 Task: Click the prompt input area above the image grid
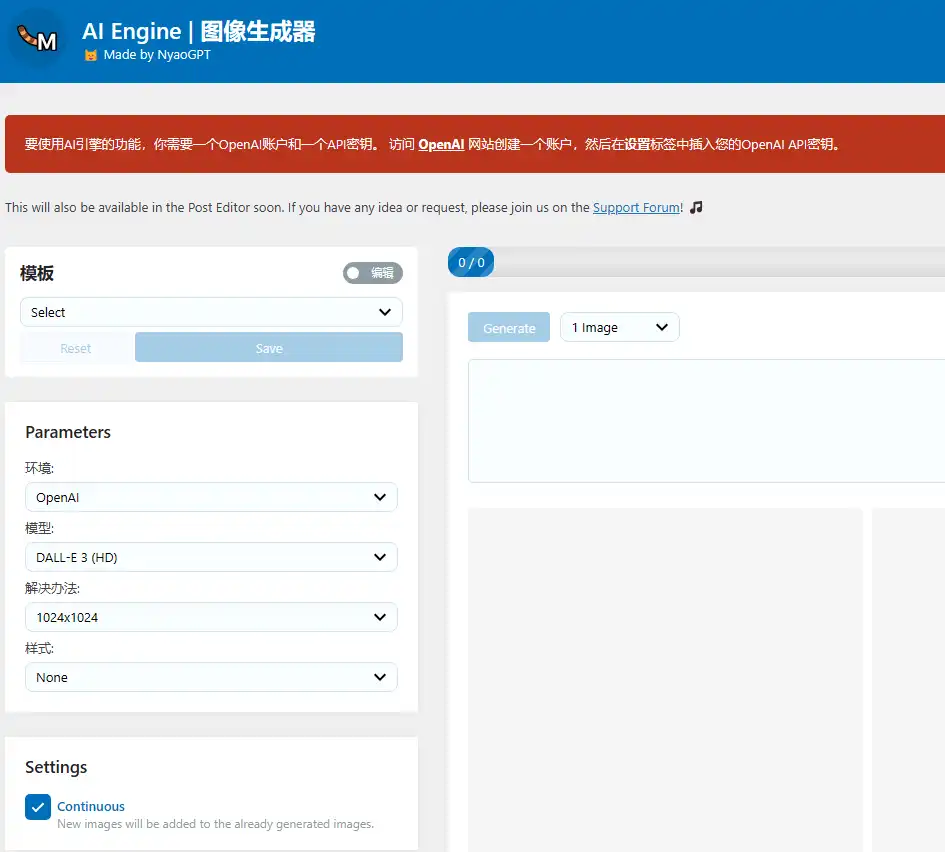(705, 420)
